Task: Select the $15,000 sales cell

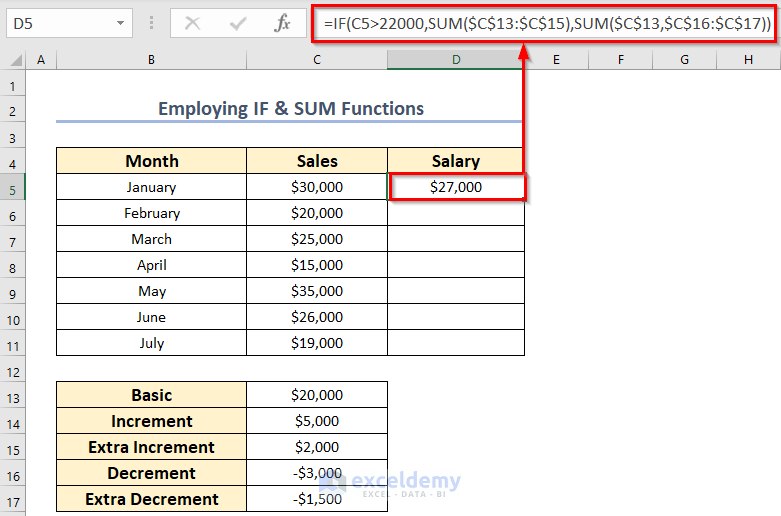Action: [317, 264]
